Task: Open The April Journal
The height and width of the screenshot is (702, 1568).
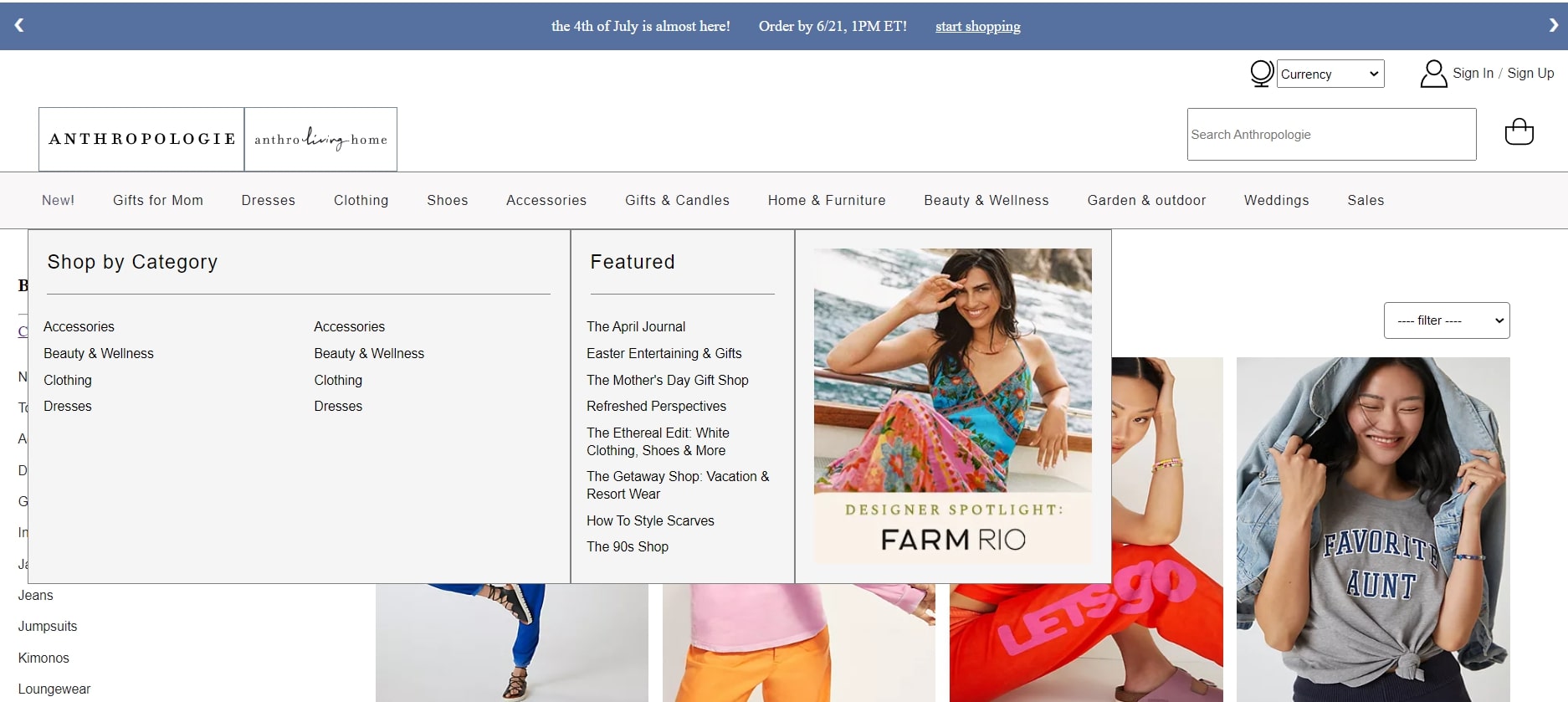Action: click(636, 326)
